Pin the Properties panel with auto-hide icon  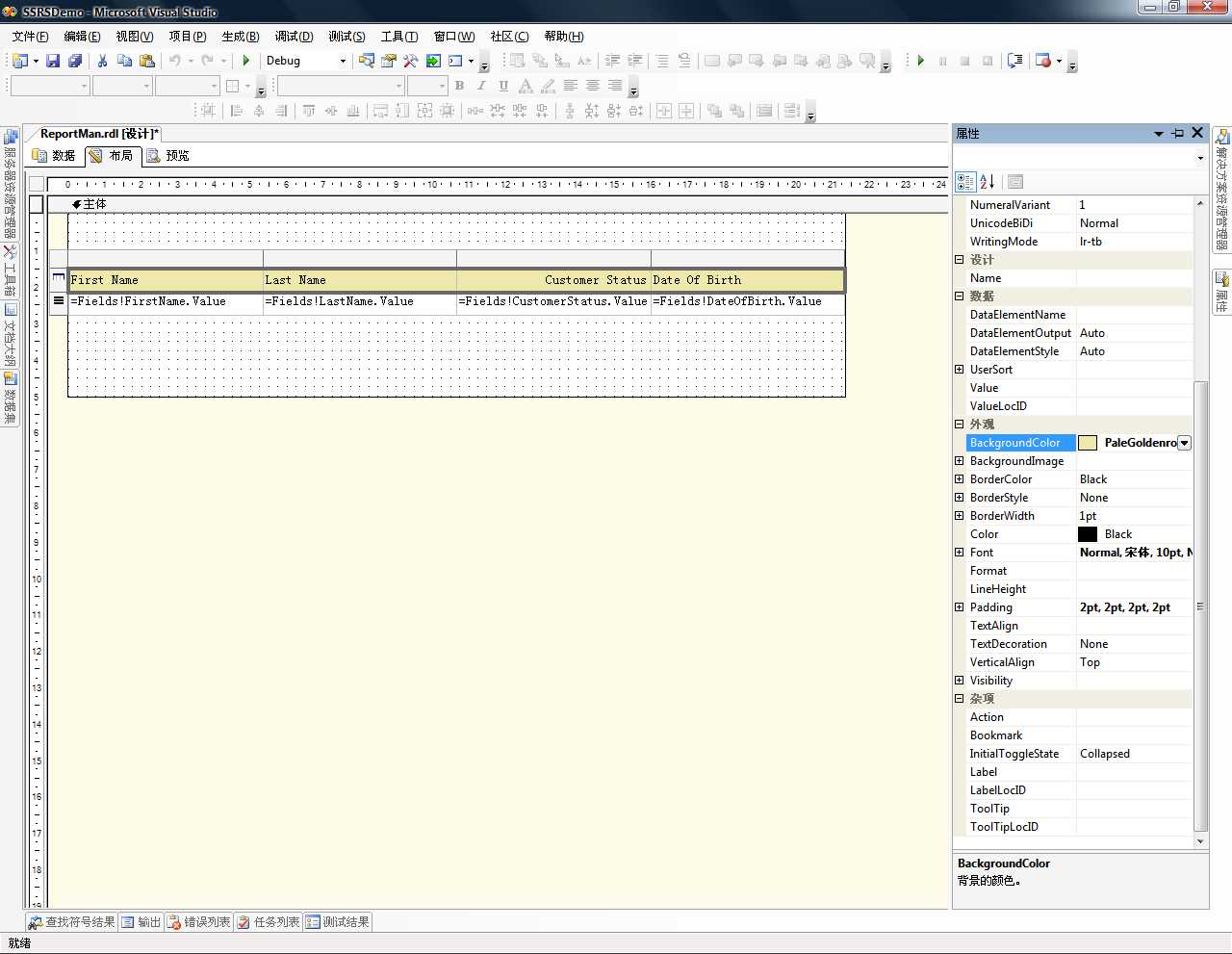click(x=1178, y=133)
